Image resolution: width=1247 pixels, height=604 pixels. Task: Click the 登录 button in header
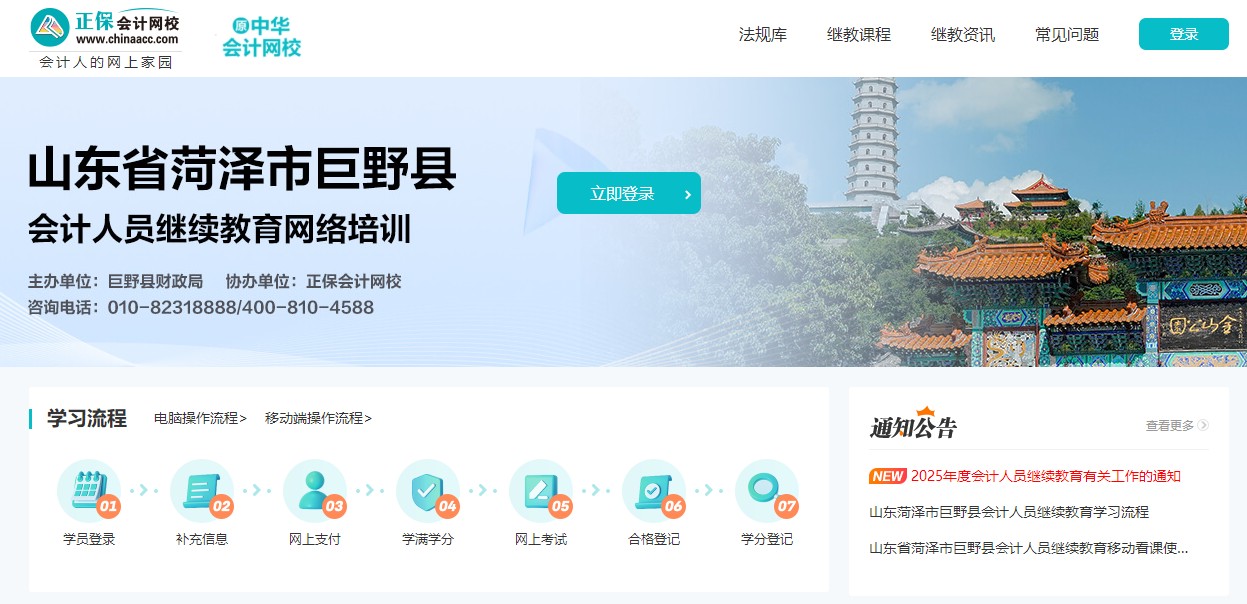(1184, 34)
